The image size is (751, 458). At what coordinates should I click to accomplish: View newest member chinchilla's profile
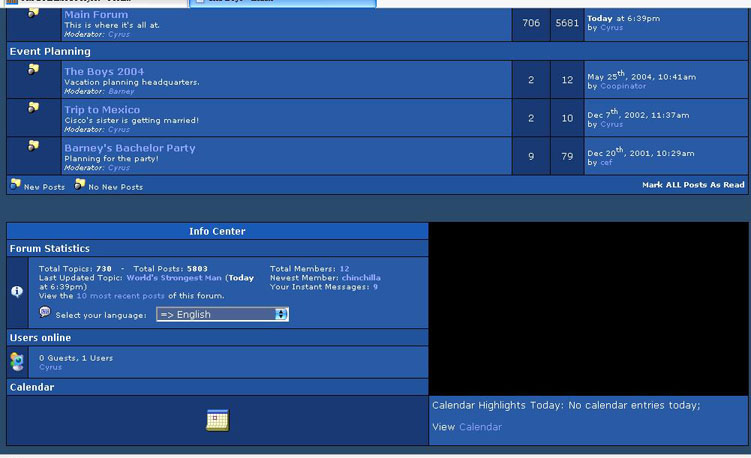pyautogui.click(x=361, y=278)
